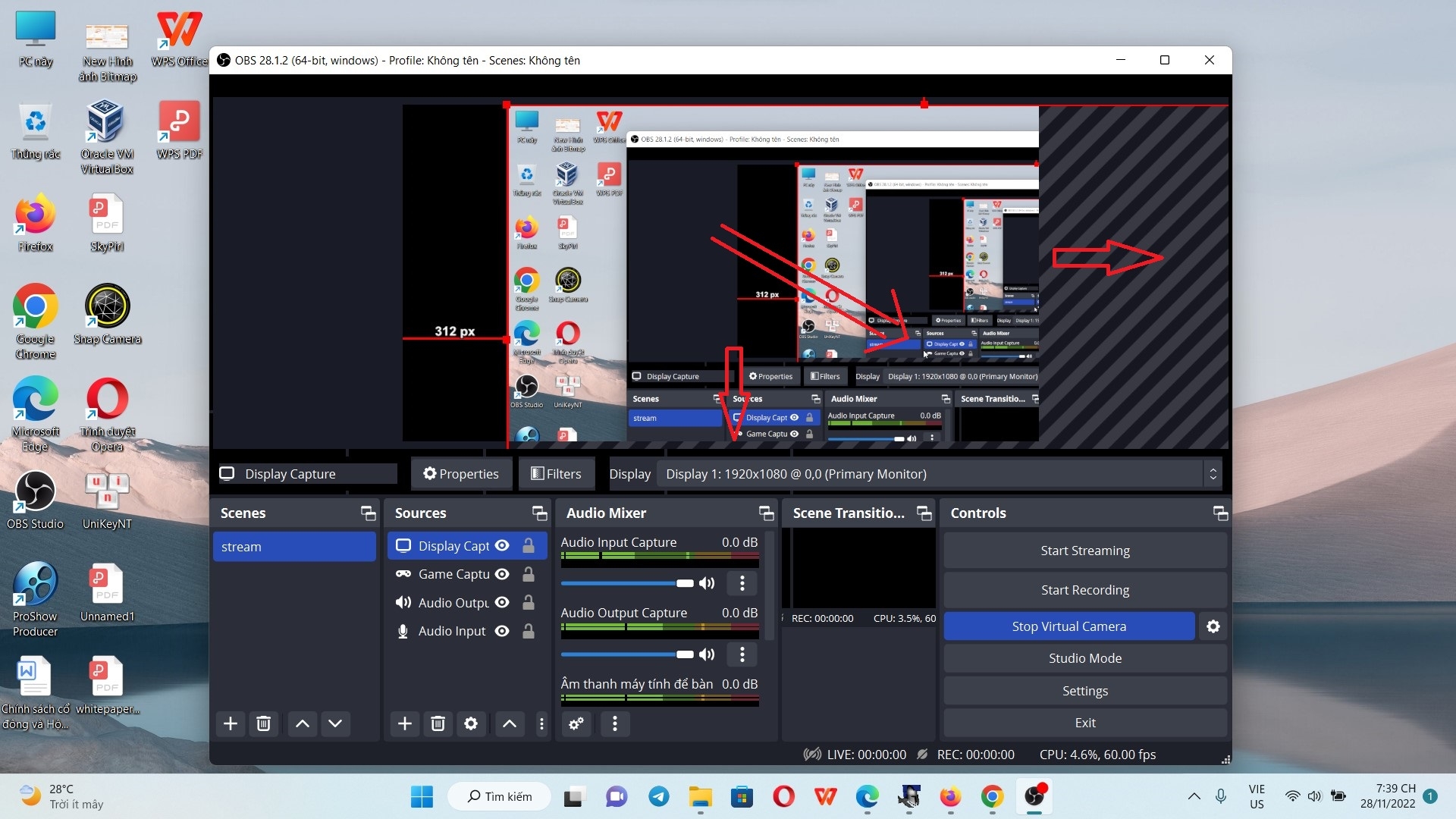The width and height of the screenshot is (1456, 819).
Task: Open advanced audio properties gears icon
Action: 576,723
